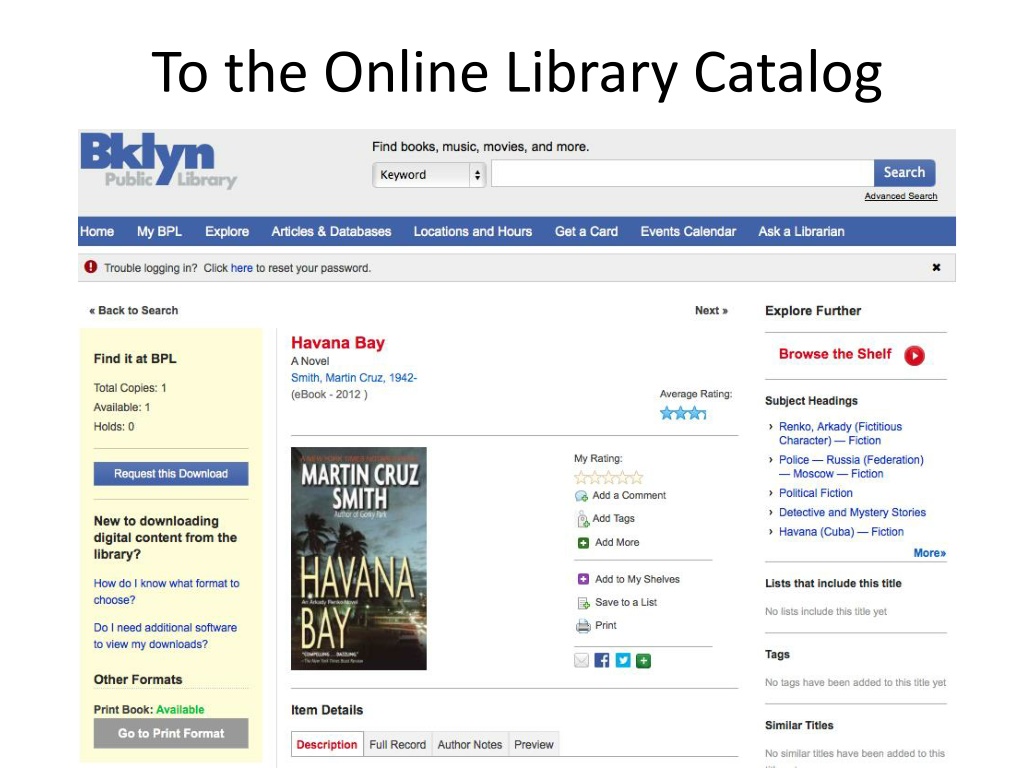Click the Havana Bay book cover
The width and height of the screenshot is (1024, 768).
(359, 558)
